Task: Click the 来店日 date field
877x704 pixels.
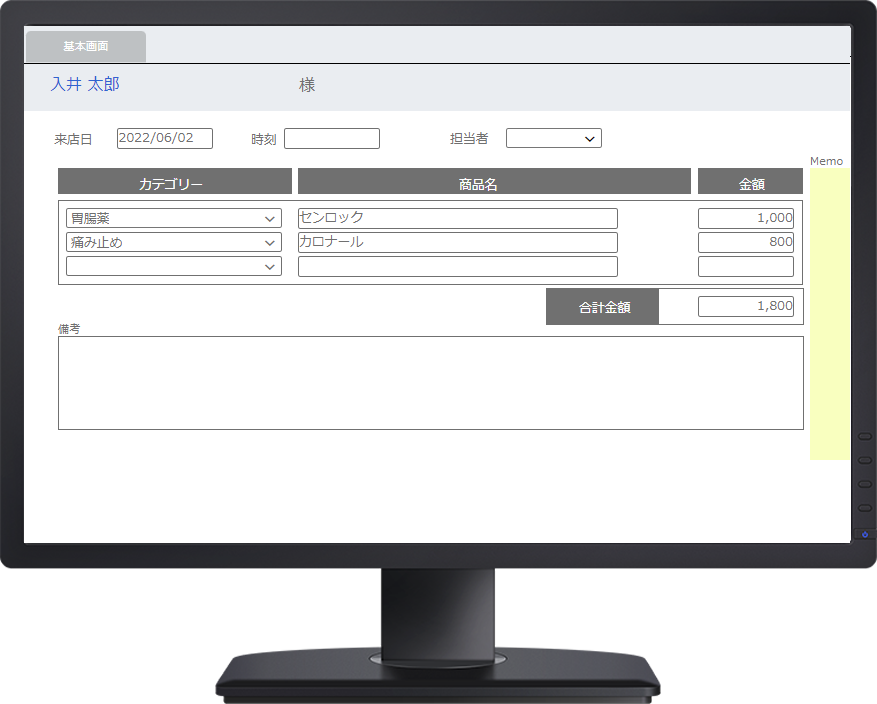Action: pos(165,139)
